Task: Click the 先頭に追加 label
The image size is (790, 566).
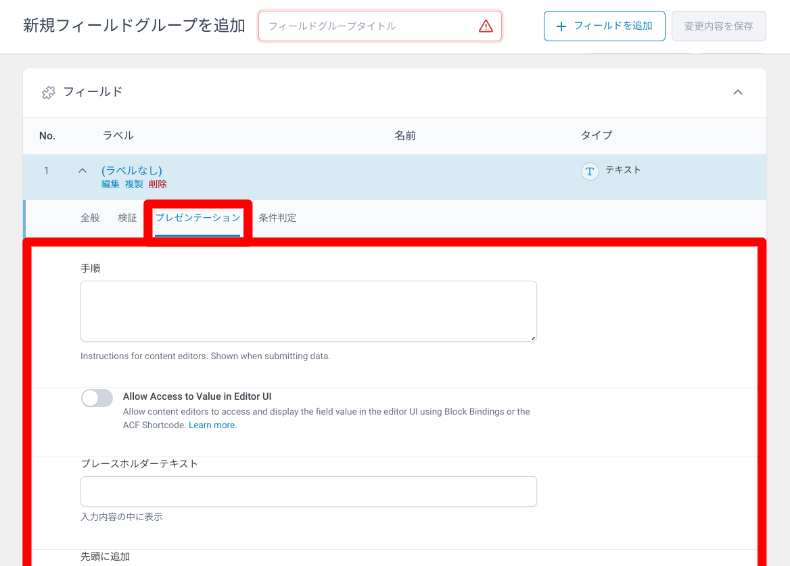Action: (x=105, y=556)
